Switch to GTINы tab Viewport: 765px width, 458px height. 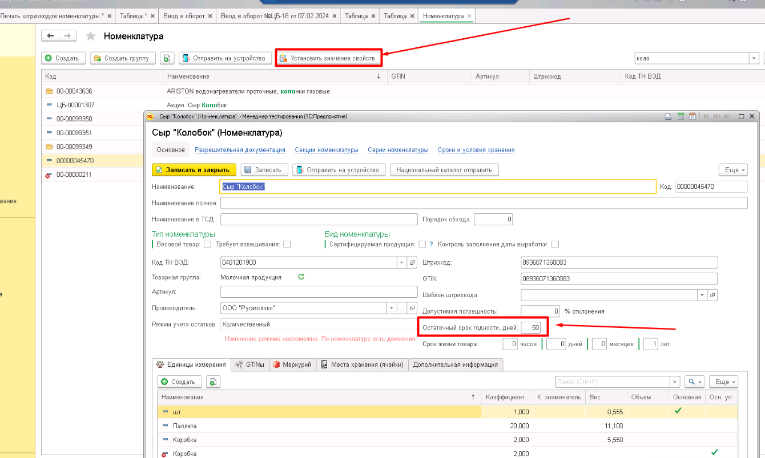click(249, 365)
